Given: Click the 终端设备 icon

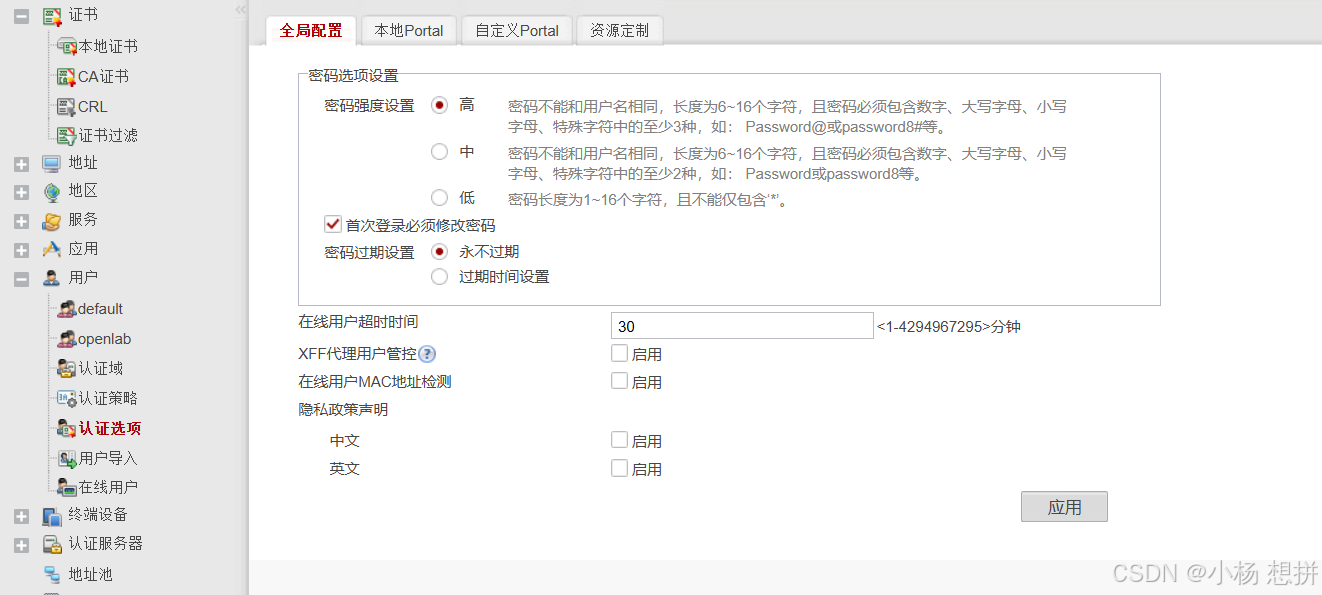Looking at the screenshot, I should coord(52,515).
